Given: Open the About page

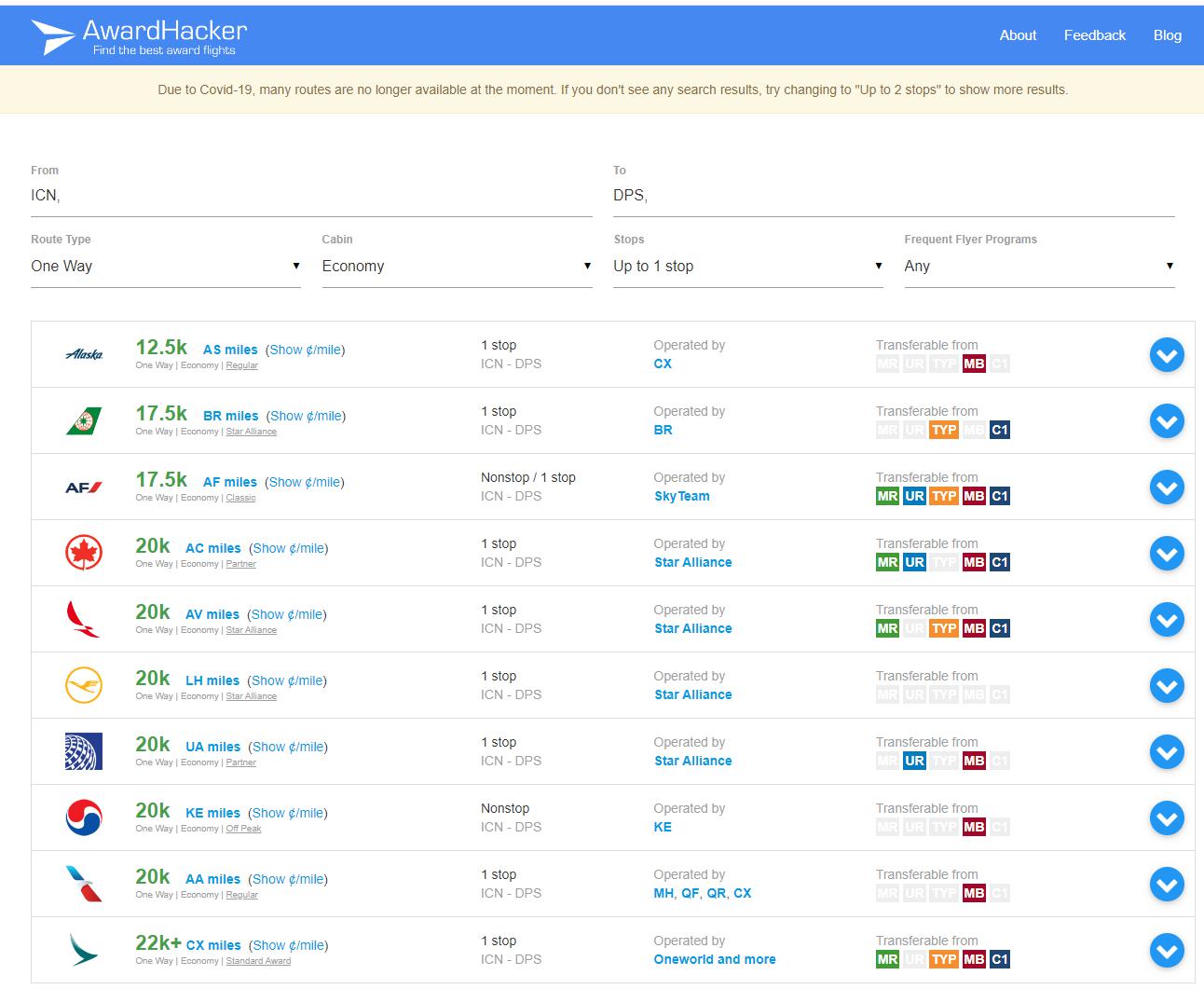Looking at the screenshot, I should pyautogui.click(x=1018, y=35).
